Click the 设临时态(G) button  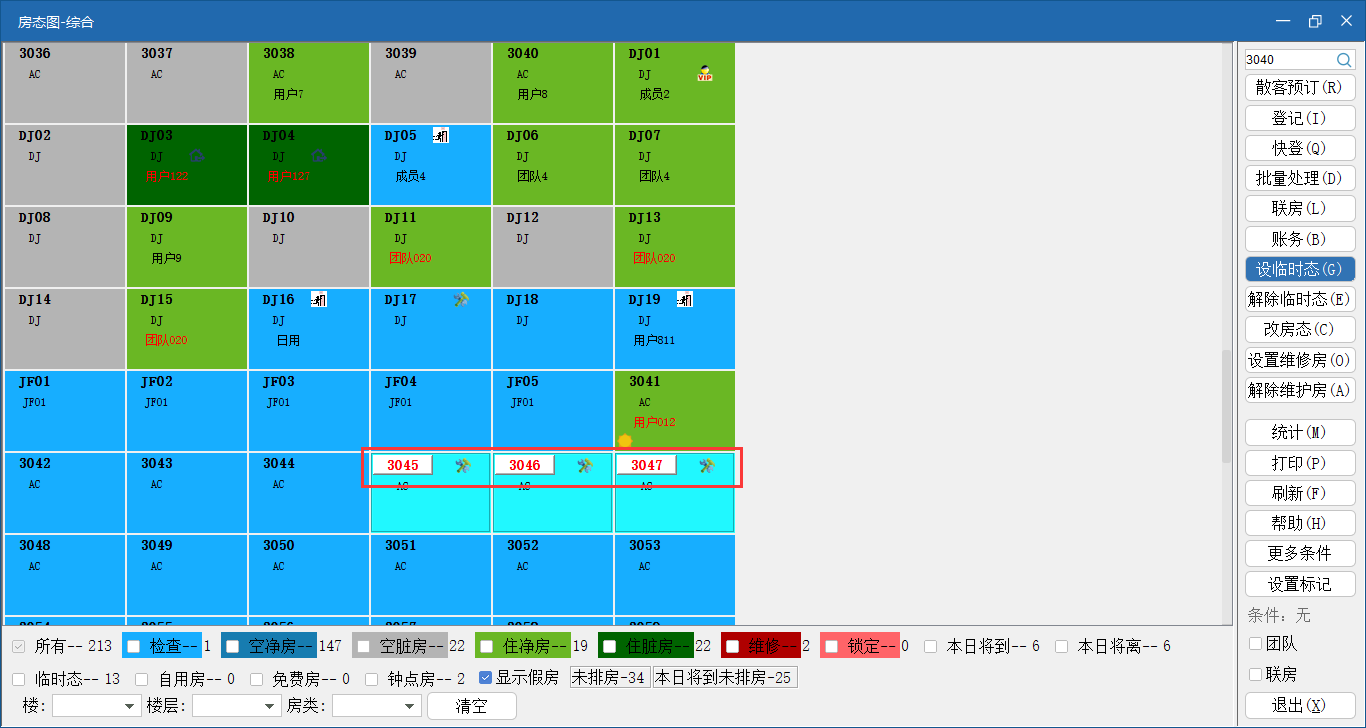point(1300,269)
